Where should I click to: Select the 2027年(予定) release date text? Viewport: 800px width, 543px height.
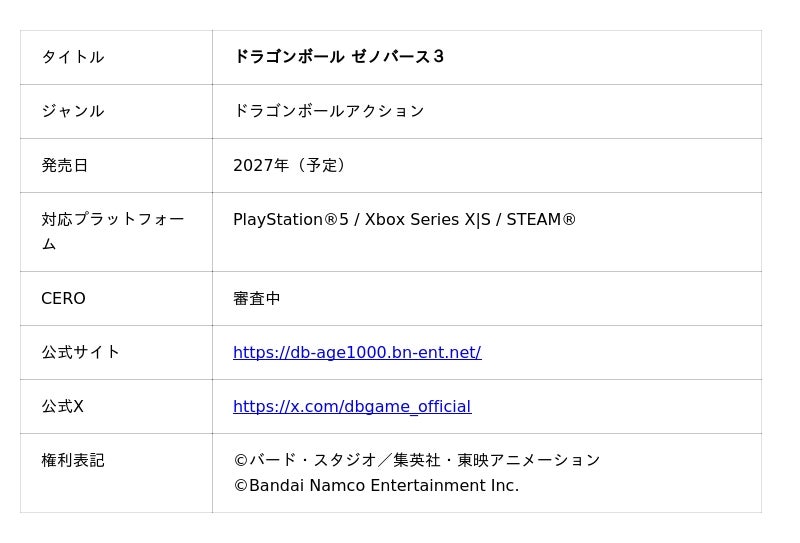(x=291, y=165)
